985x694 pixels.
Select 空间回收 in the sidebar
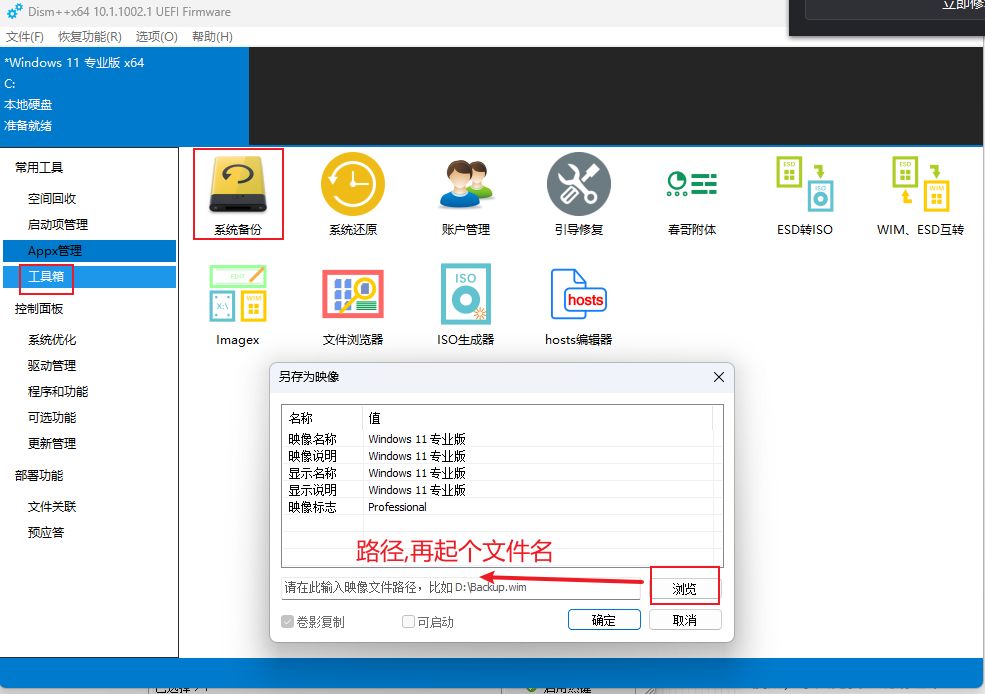point(52,199)
